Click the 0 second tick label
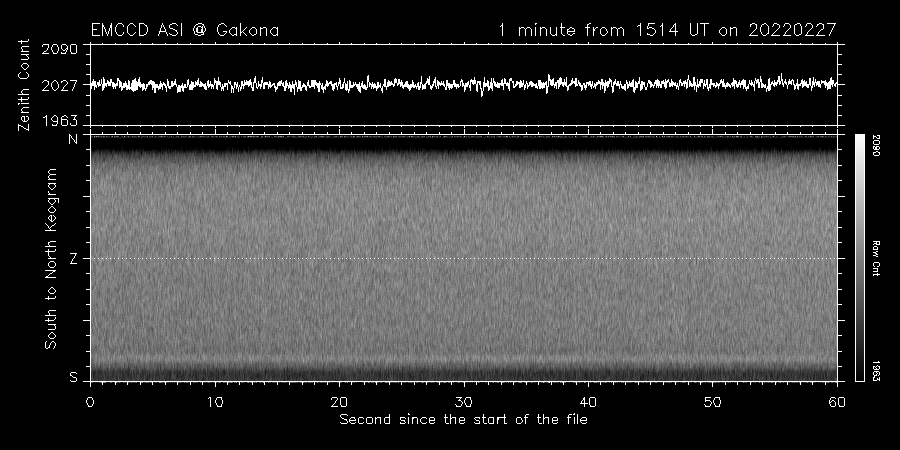The image size is (900, 450). 90,402
